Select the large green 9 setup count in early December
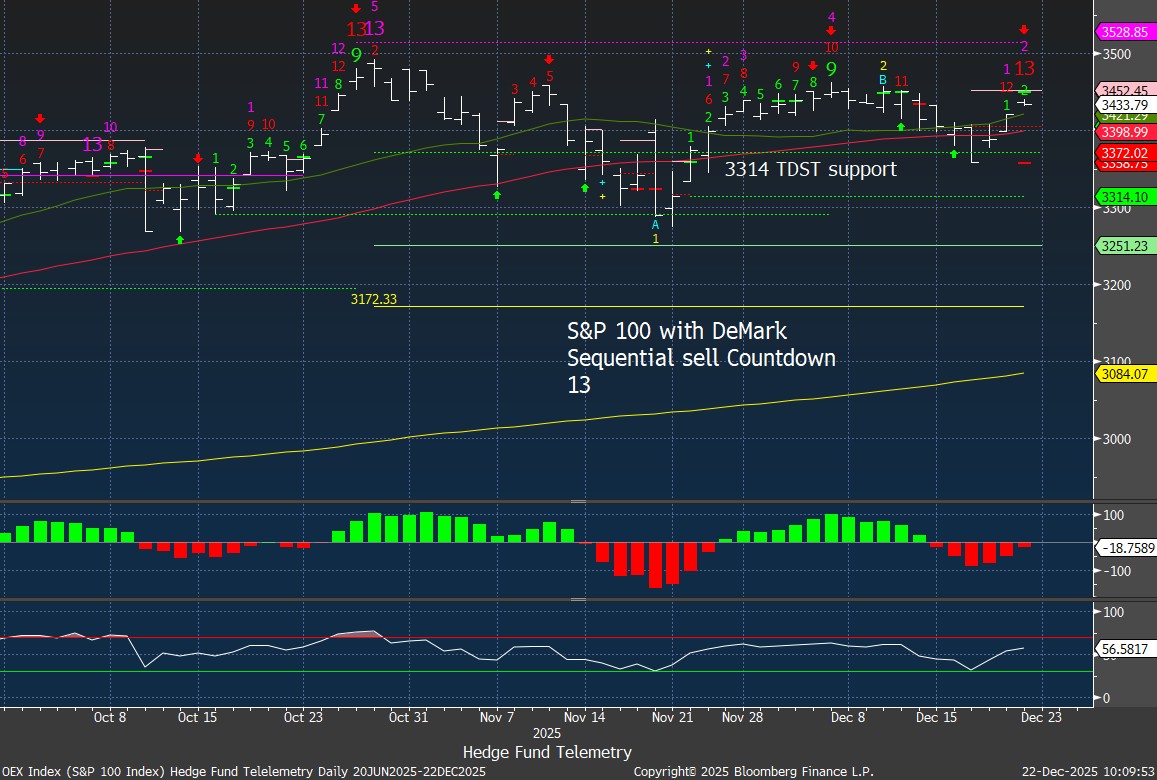 831,69
